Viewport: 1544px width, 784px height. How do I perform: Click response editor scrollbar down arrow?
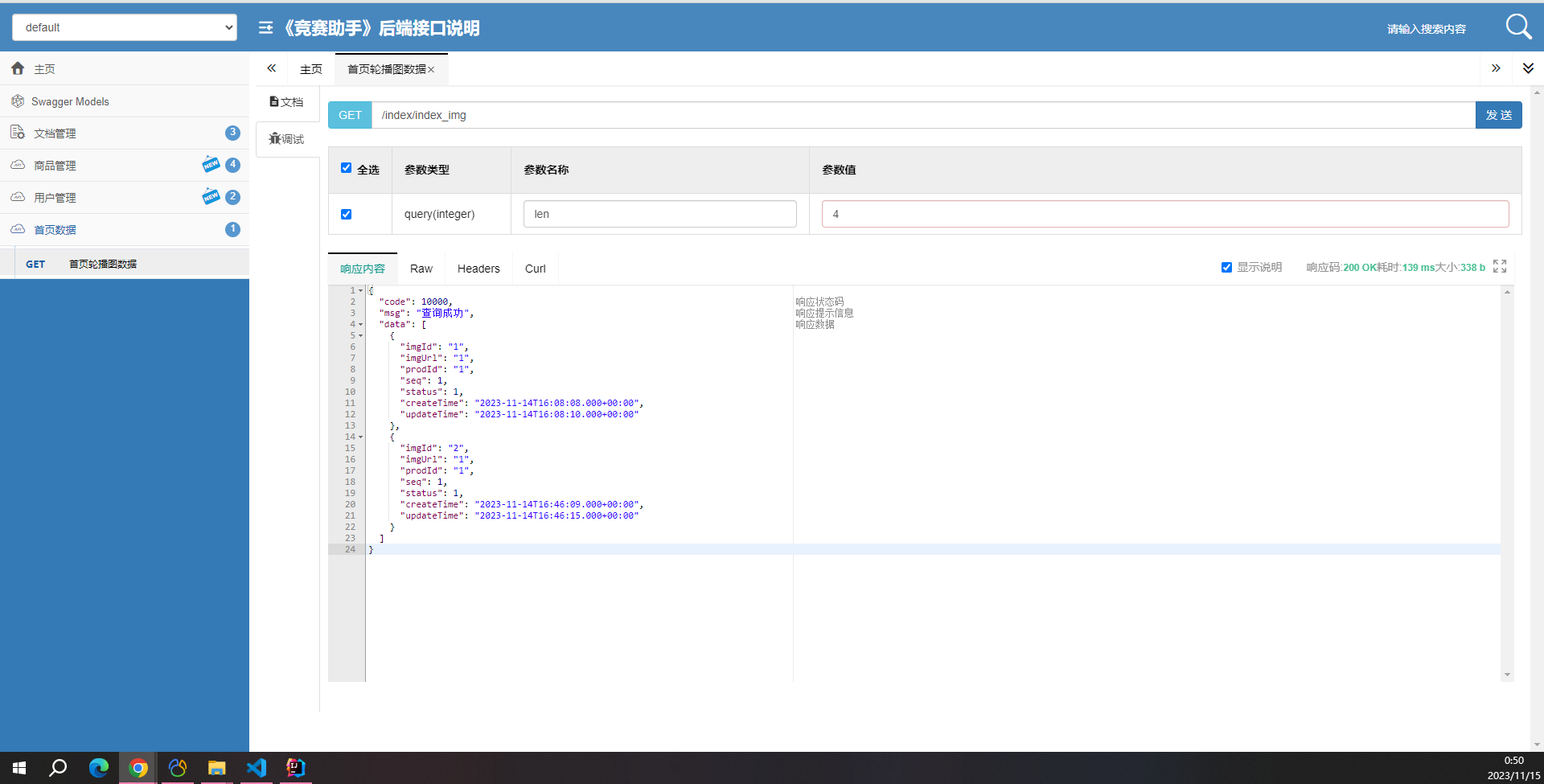click(1507, 675)
